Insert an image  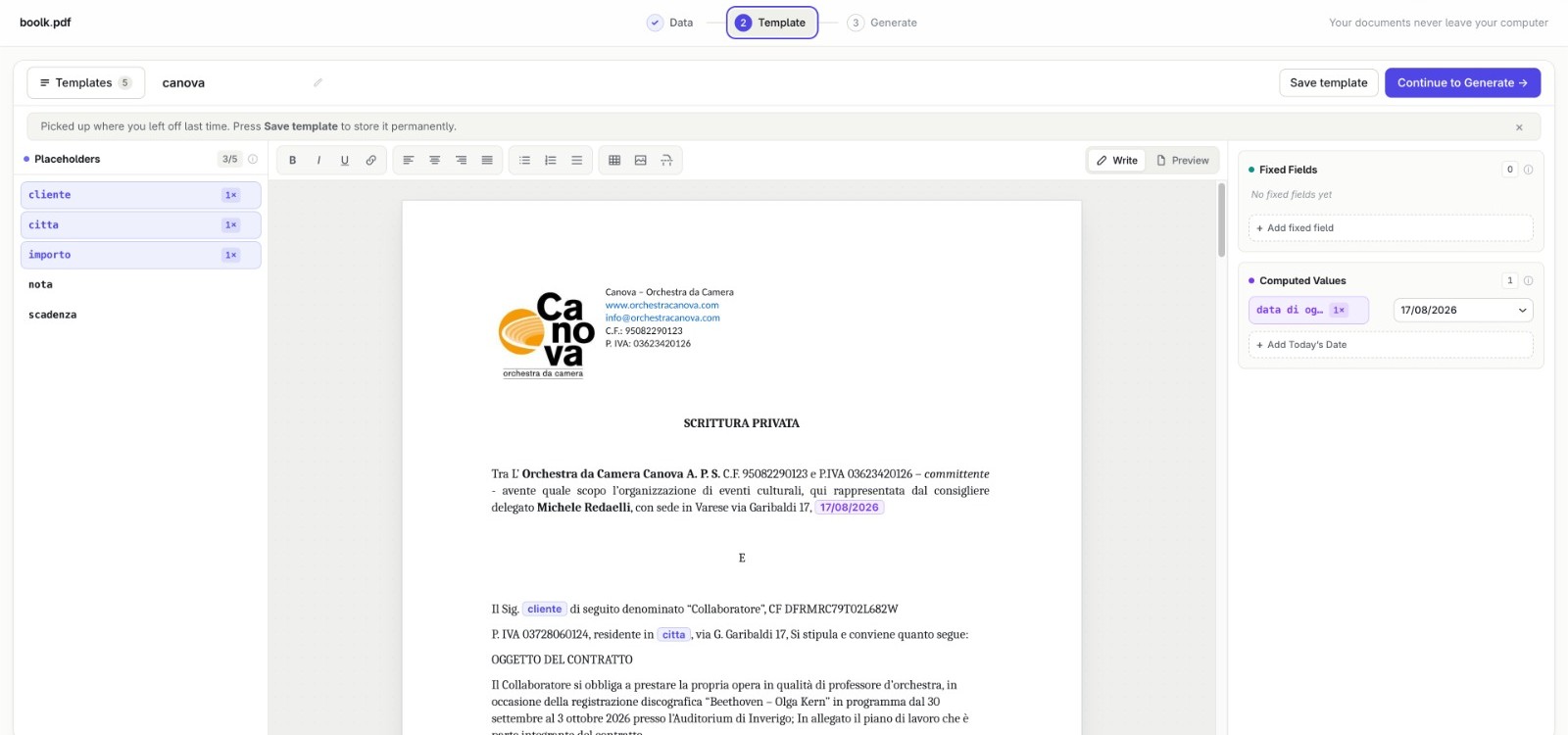click(641, 161)
